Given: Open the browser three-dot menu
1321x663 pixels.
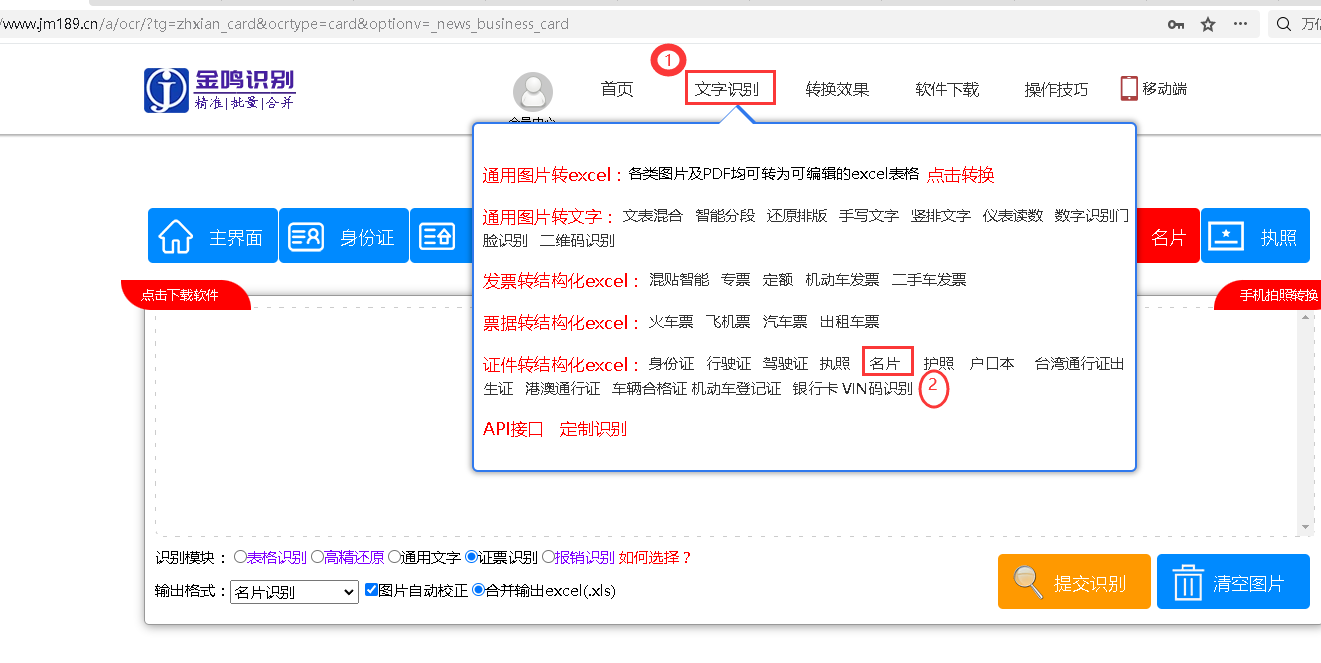Looking at the screenshot, I should [x=1240, y=23].
